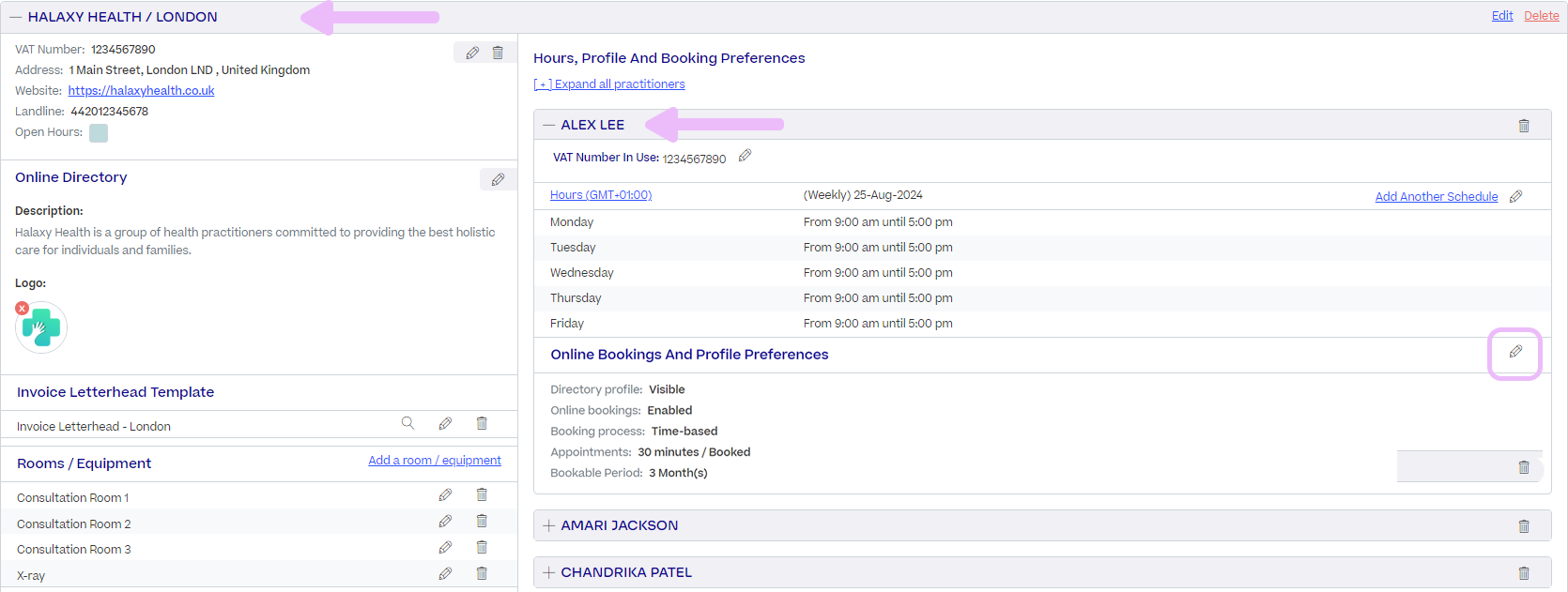Click the Edit link for the location
Screen dimensions: 1568x592
[1502, 16]
